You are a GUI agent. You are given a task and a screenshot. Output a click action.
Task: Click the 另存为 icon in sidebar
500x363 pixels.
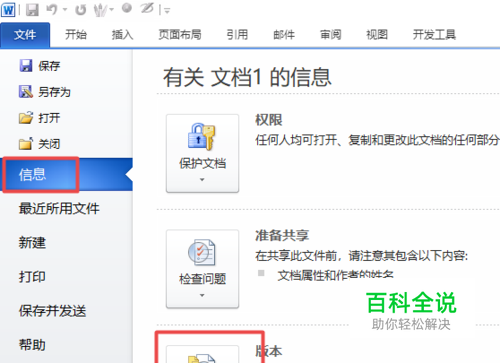(x=26, y=92)
